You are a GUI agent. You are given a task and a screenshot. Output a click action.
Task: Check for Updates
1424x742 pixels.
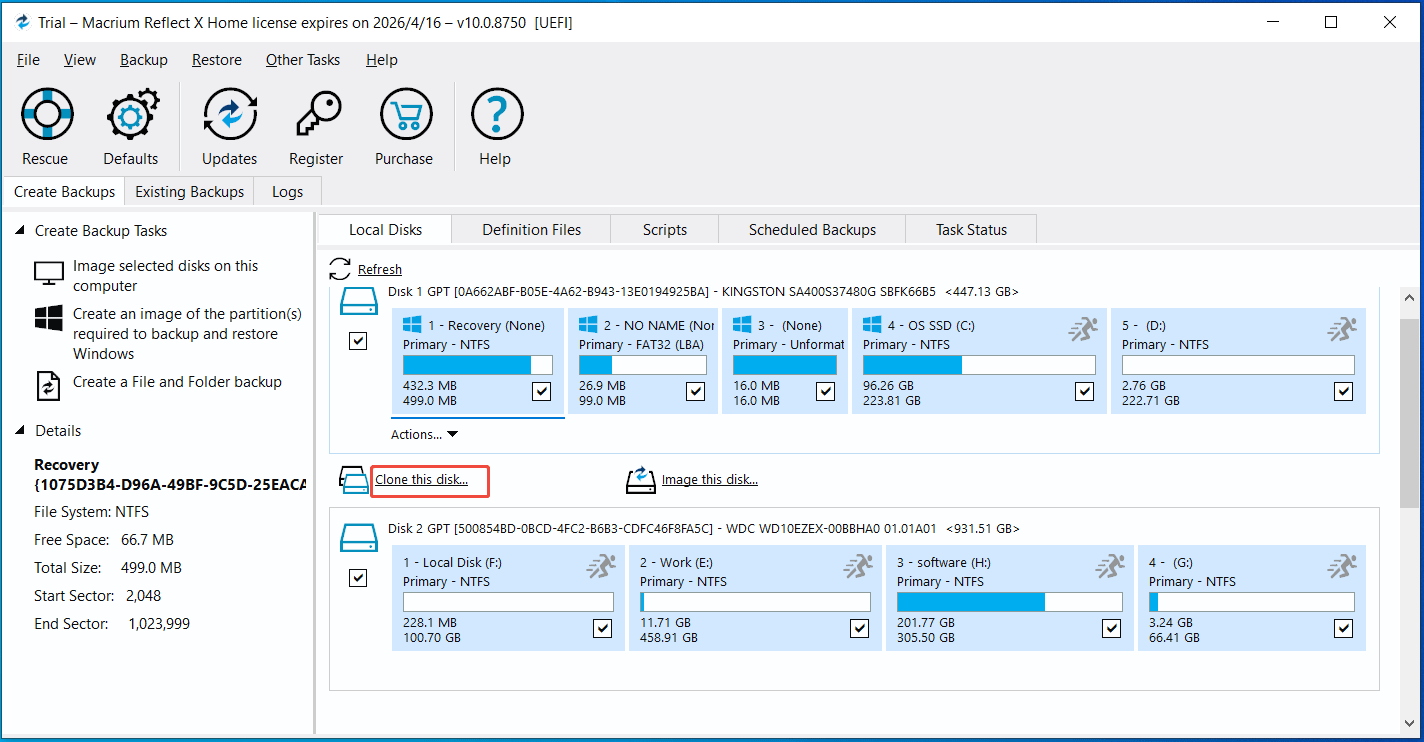(x=229, y=125)
